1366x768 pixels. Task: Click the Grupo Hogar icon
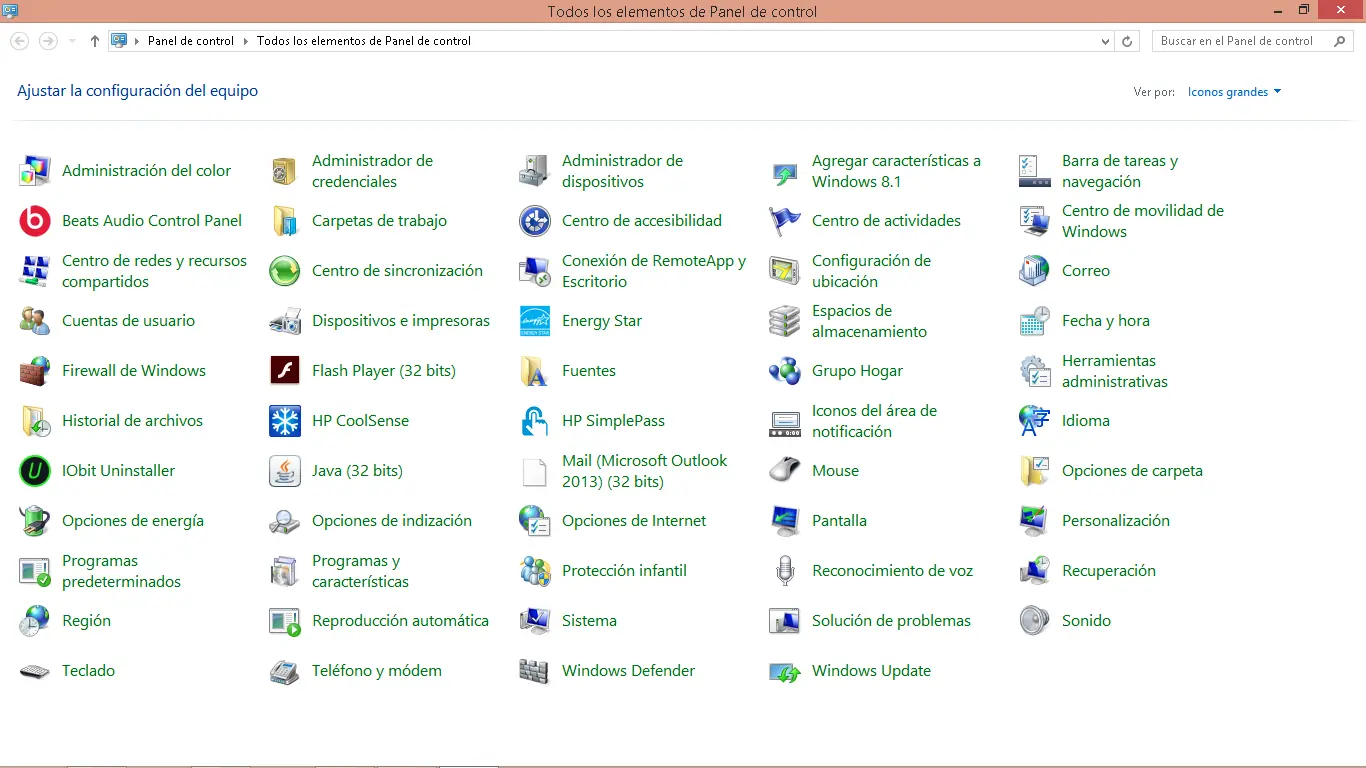[785, 371]
